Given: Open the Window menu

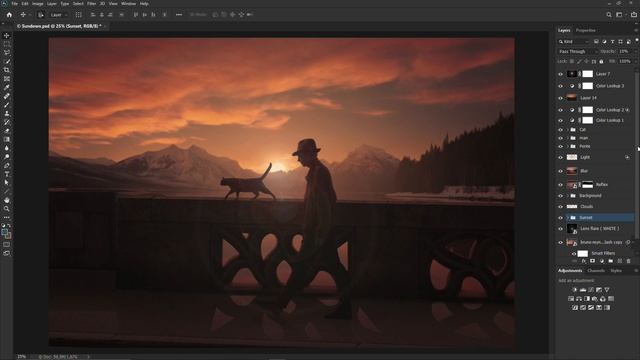Looking at the screenshot, I should tap(129, 4).
